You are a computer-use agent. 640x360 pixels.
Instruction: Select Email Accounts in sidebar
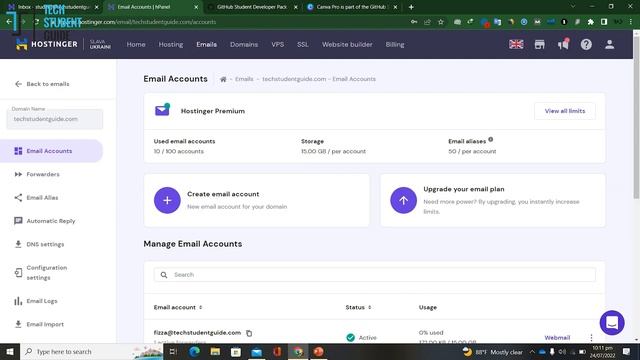51,151
